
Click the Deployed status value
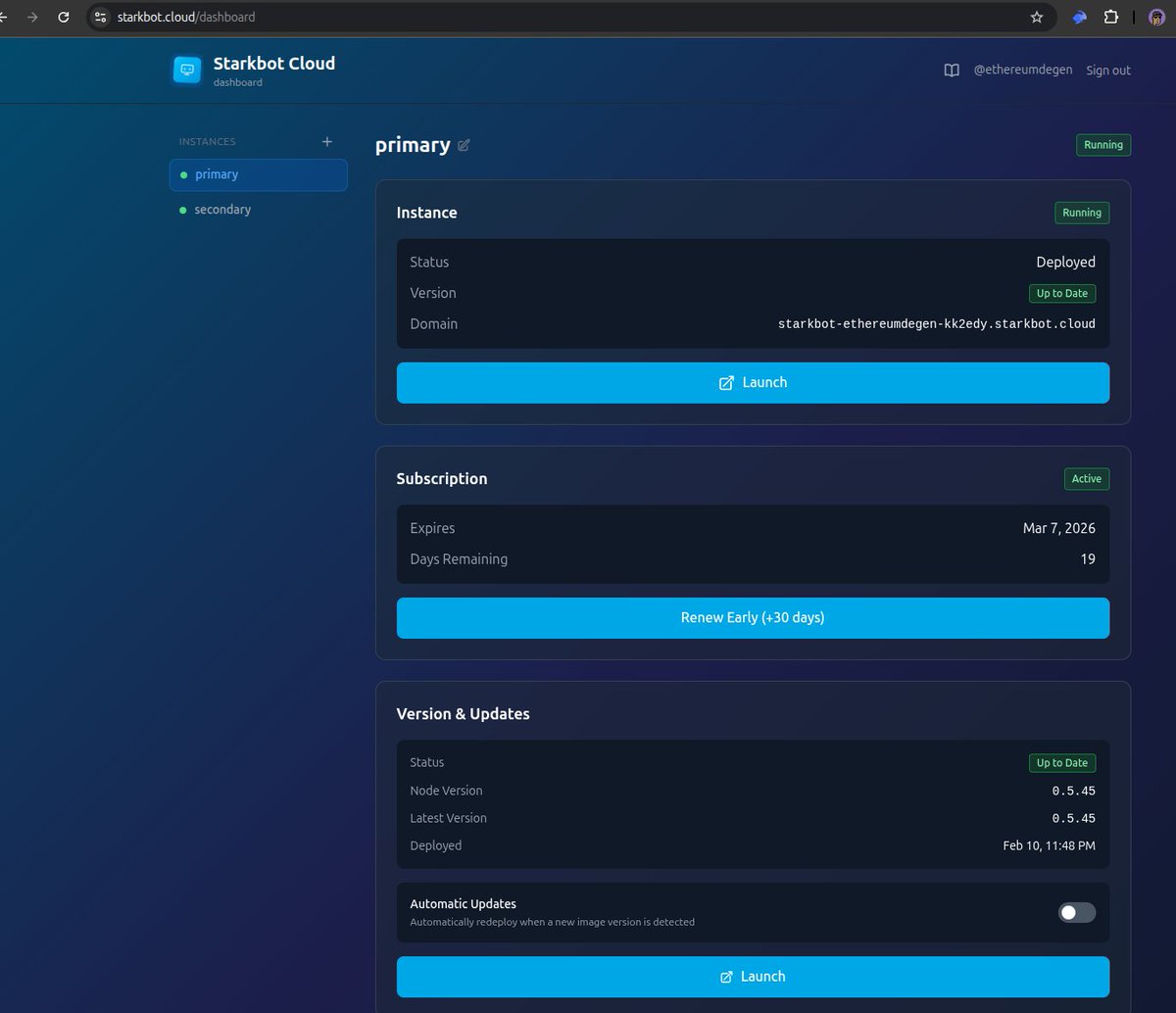coord(1066,263)
